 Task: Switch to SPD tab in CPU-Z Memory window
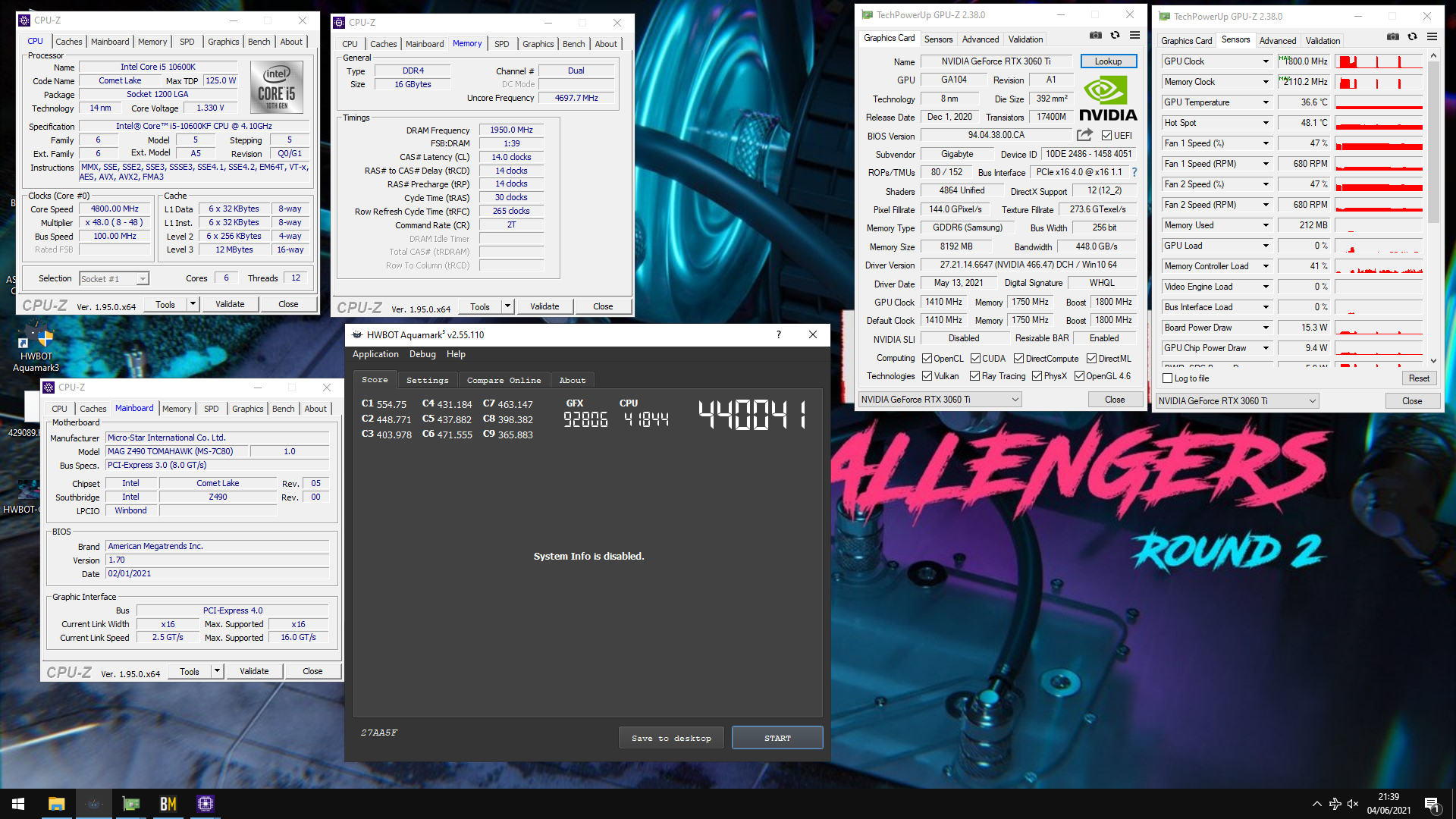coord(501,44)
